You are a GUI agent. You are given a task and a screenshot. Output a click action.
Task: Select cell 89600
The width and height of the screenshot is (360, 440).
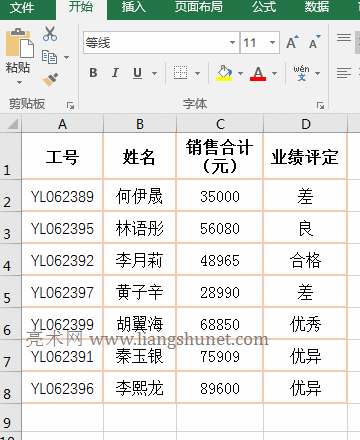point(220,388)
